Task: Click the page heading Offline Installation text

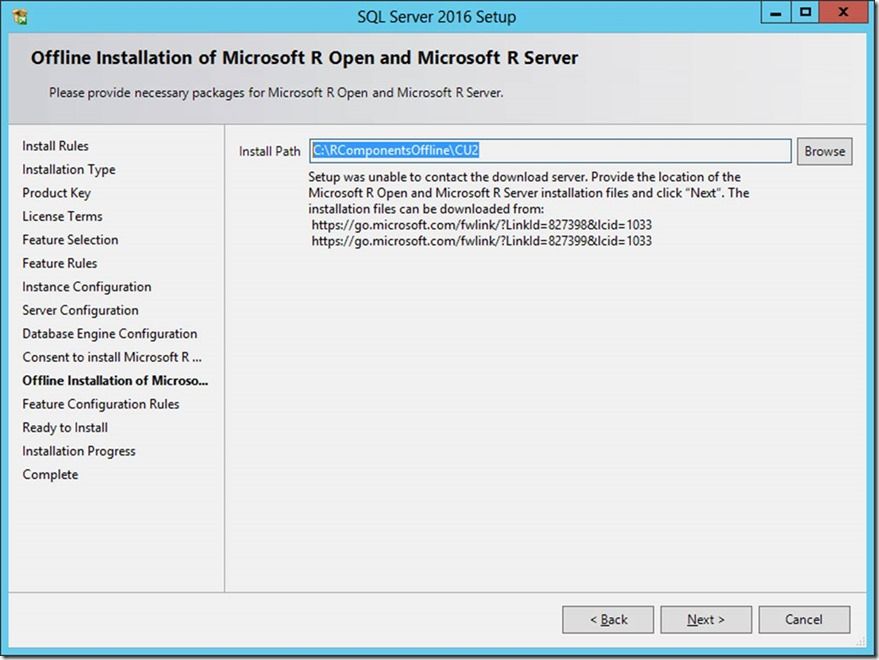Action: 304,58
